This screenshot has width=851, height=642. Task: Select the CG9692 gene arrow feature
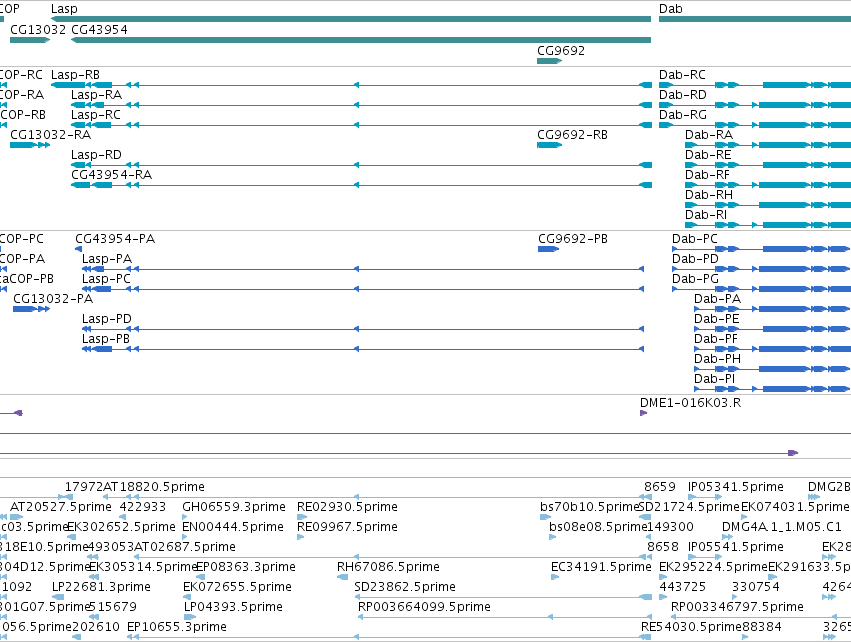point(549,61)
